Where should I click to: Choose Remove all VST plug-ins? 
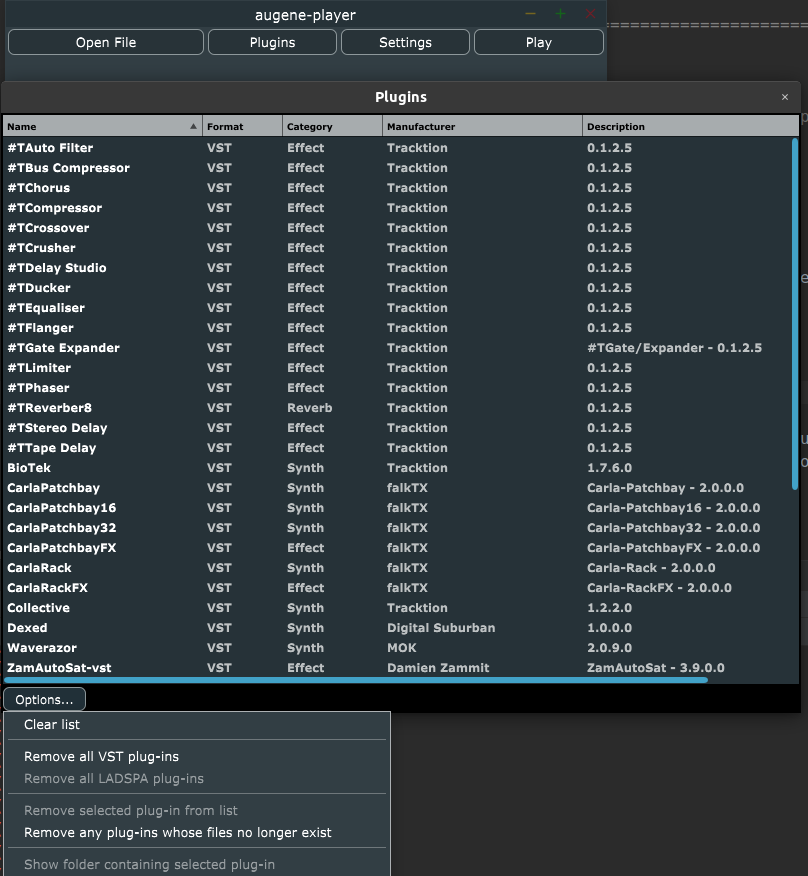197,756
